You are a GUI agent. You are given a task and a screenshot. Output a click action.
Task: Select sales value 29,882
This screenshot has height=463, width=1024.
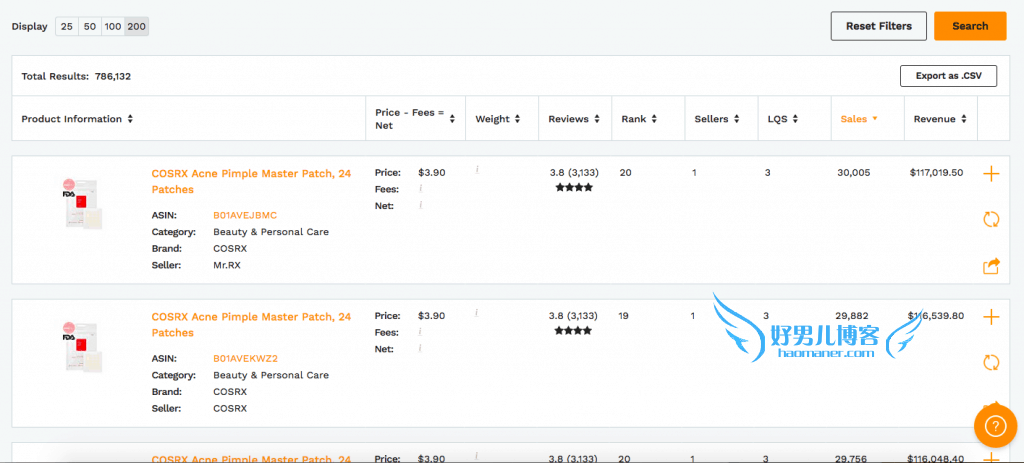(852, 315)
